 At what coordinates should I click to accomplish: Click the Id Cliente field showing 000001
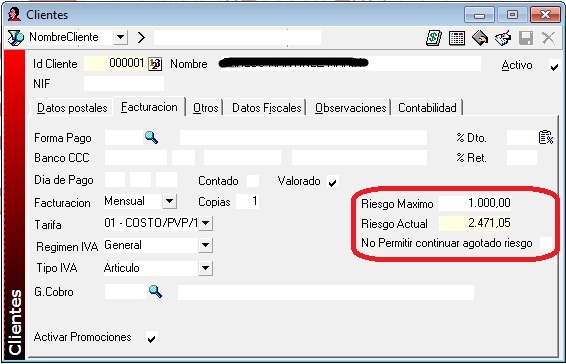click(x=115, y=64)
